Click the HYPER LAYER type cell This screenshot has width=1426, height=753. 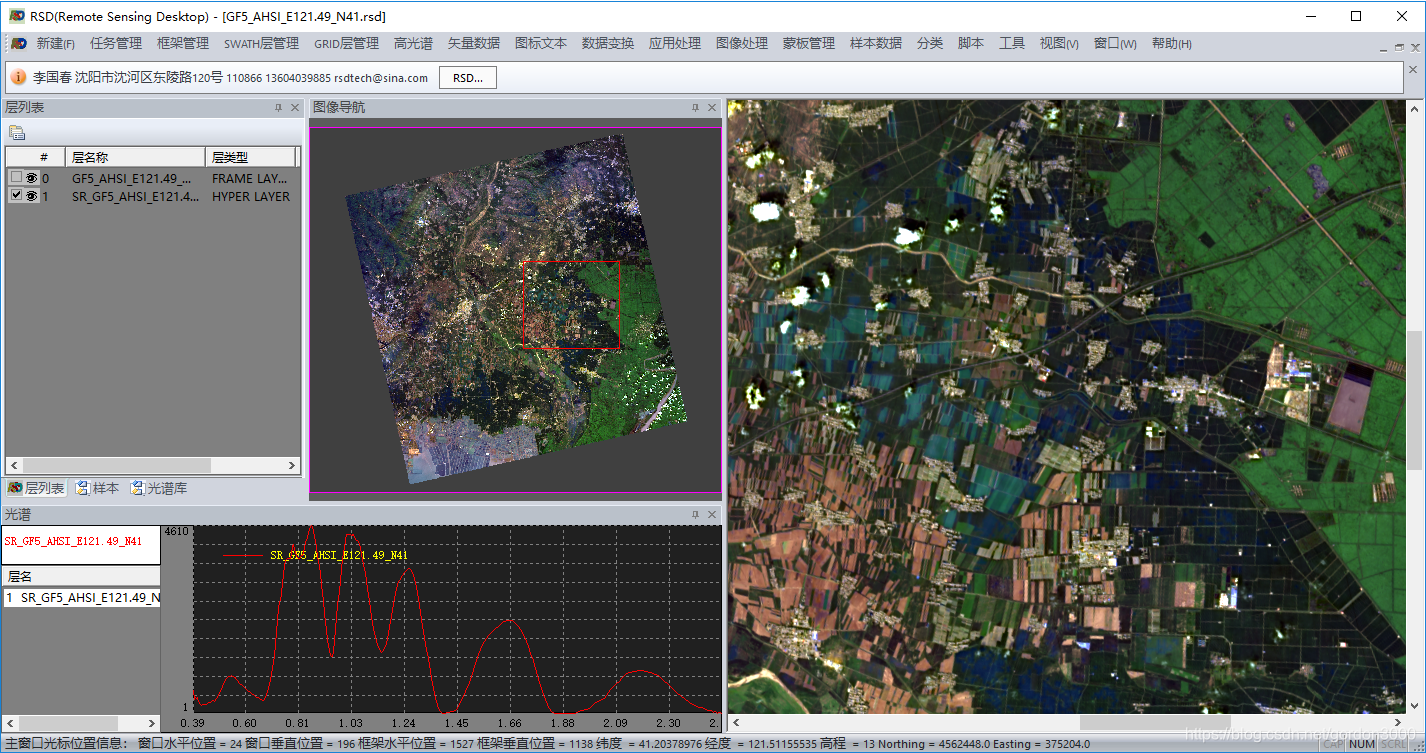point(251,196)
